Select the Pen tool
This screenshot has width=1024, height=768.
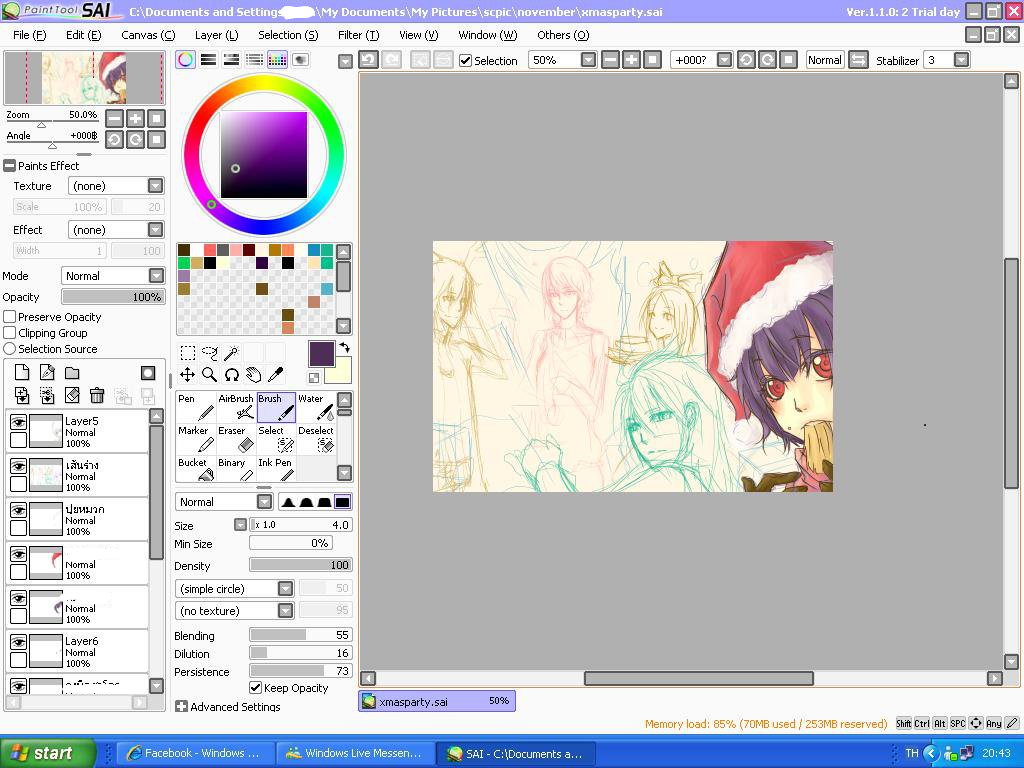point(196,407)
